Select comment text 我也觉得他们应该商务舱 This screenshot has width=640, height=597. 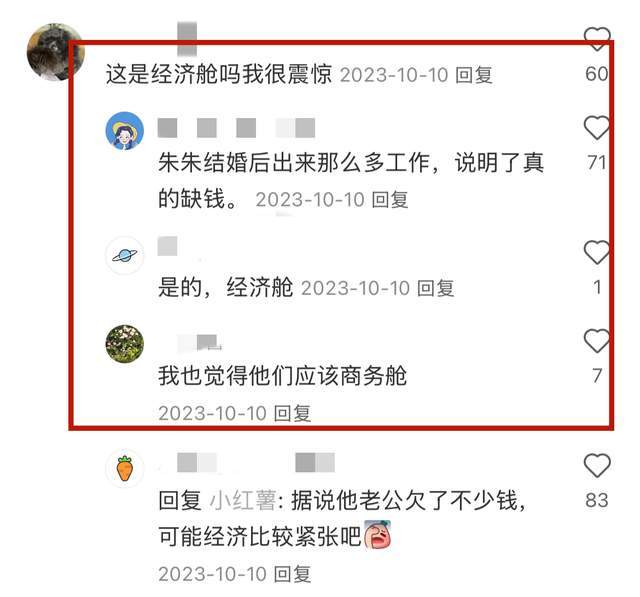coord(282,376)
